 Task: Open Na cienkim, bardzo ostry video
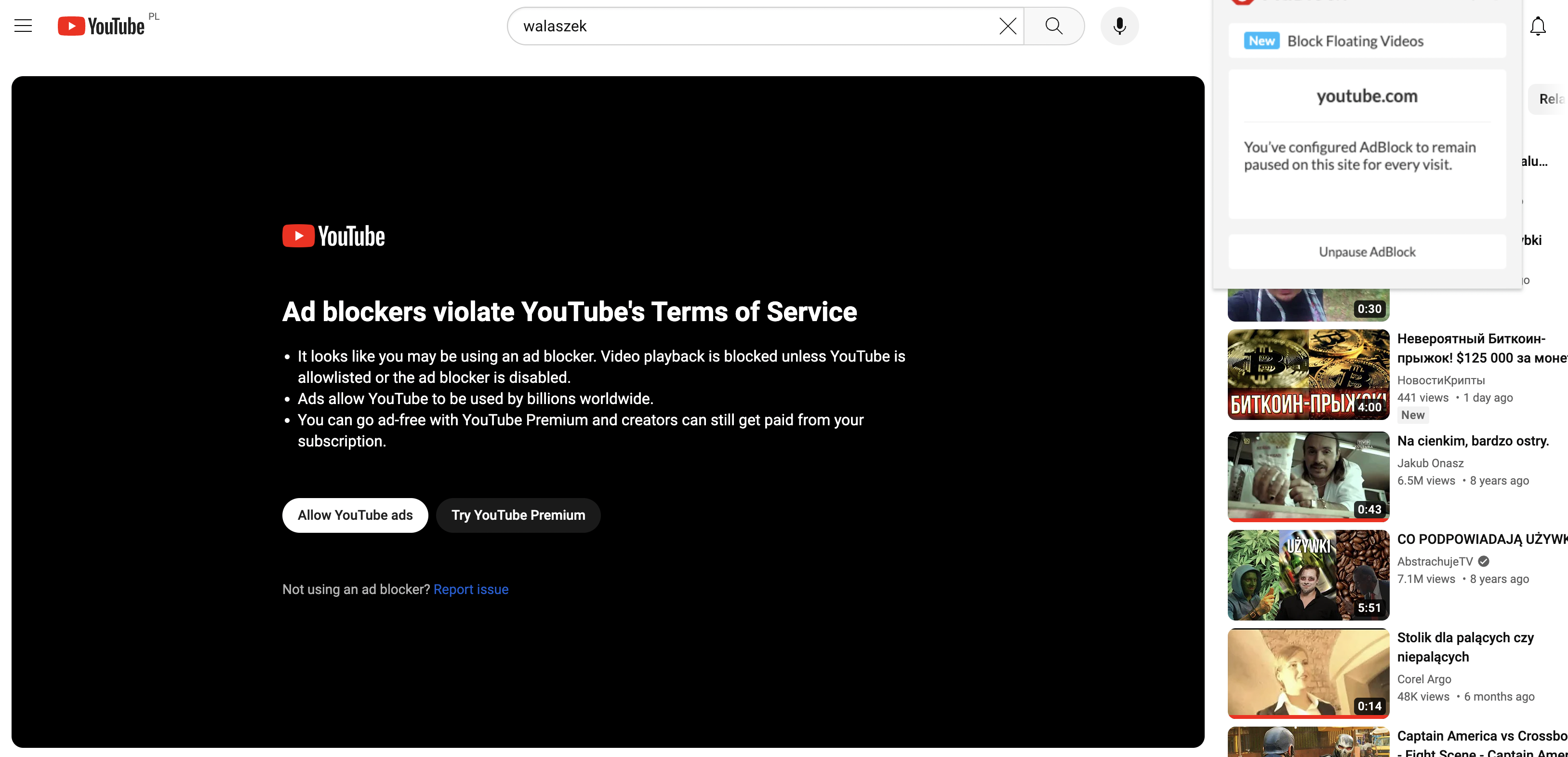coord(1473,441)
